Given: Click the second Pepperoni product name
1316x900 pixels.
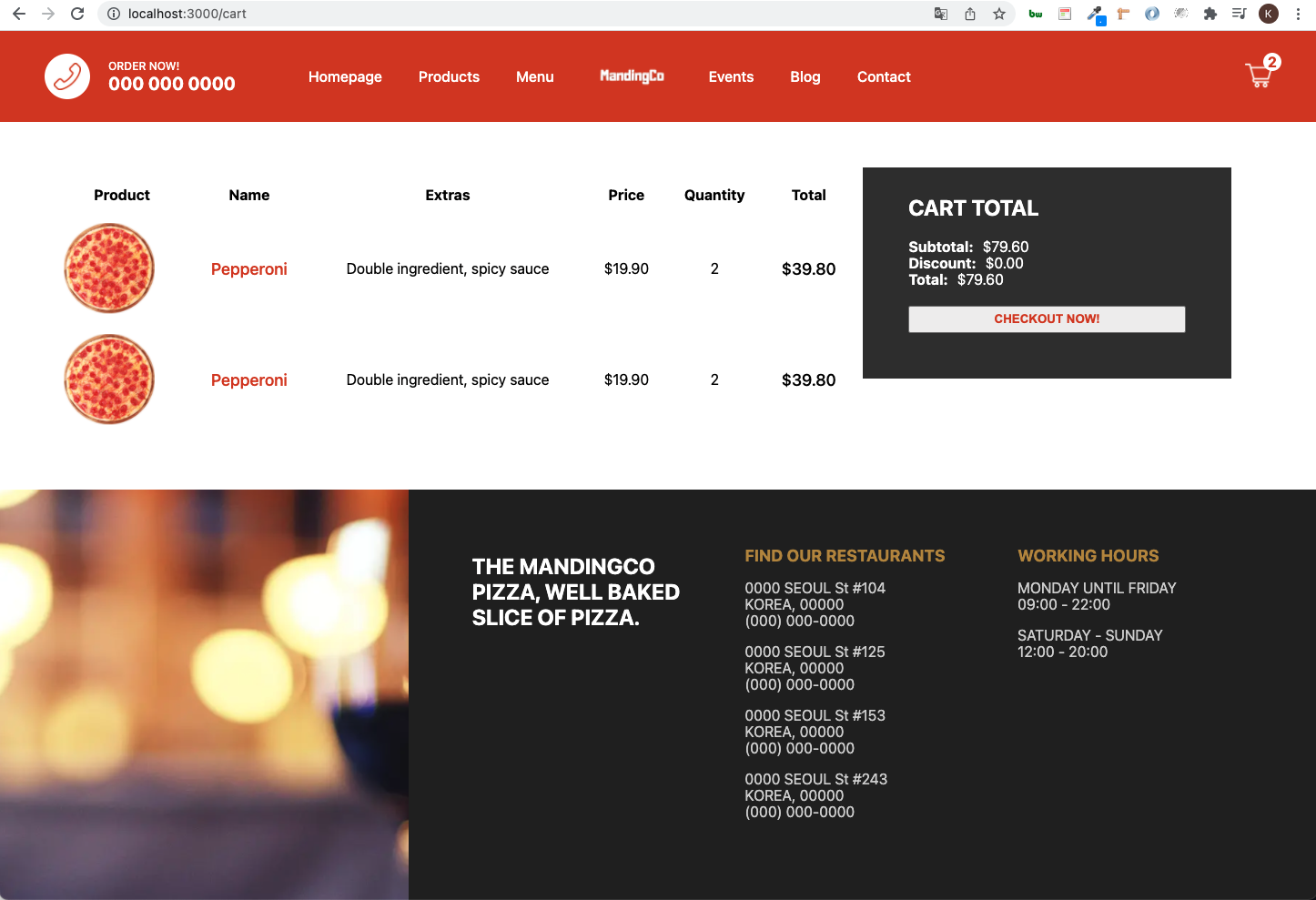Looking at the screenshot, I should tap(249, 379).
